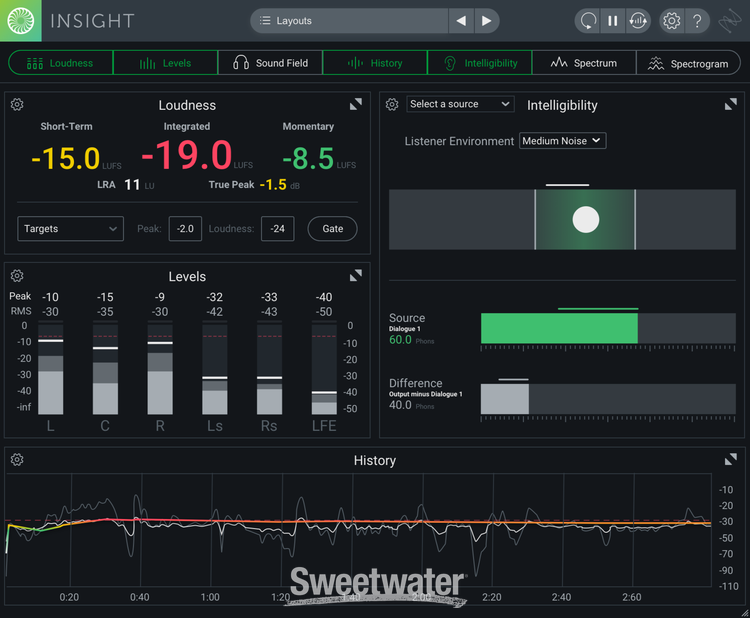Switch to the Sound Field tab
This screenshot has height=618, width=750.
click(270, 63)
